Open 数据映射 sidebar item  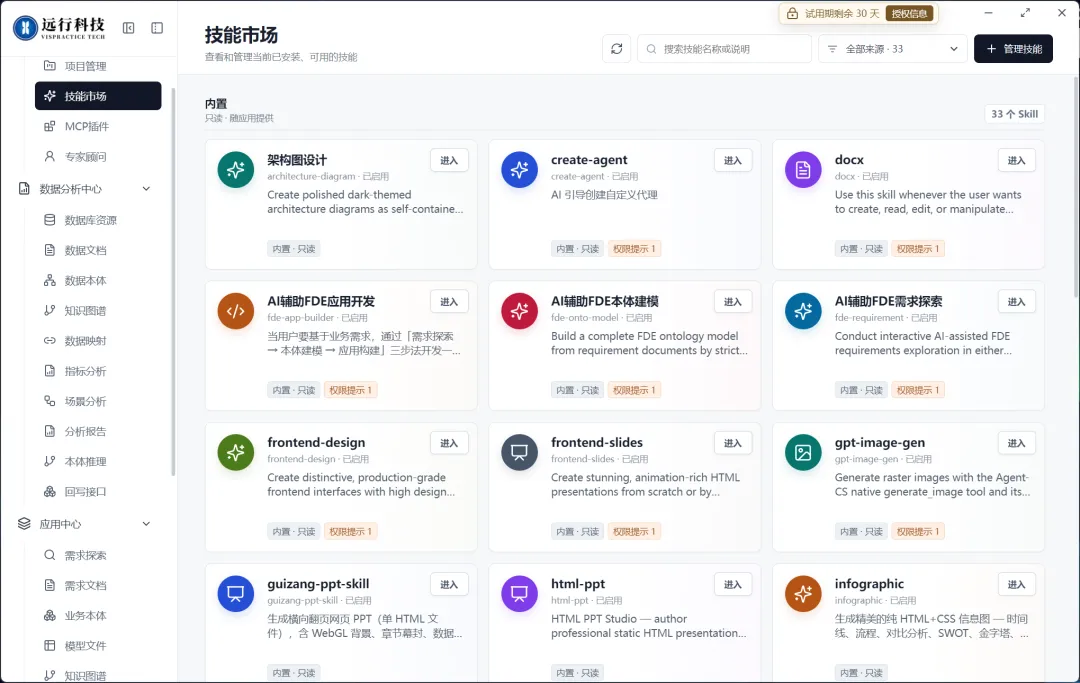click(x=98, y=341)
